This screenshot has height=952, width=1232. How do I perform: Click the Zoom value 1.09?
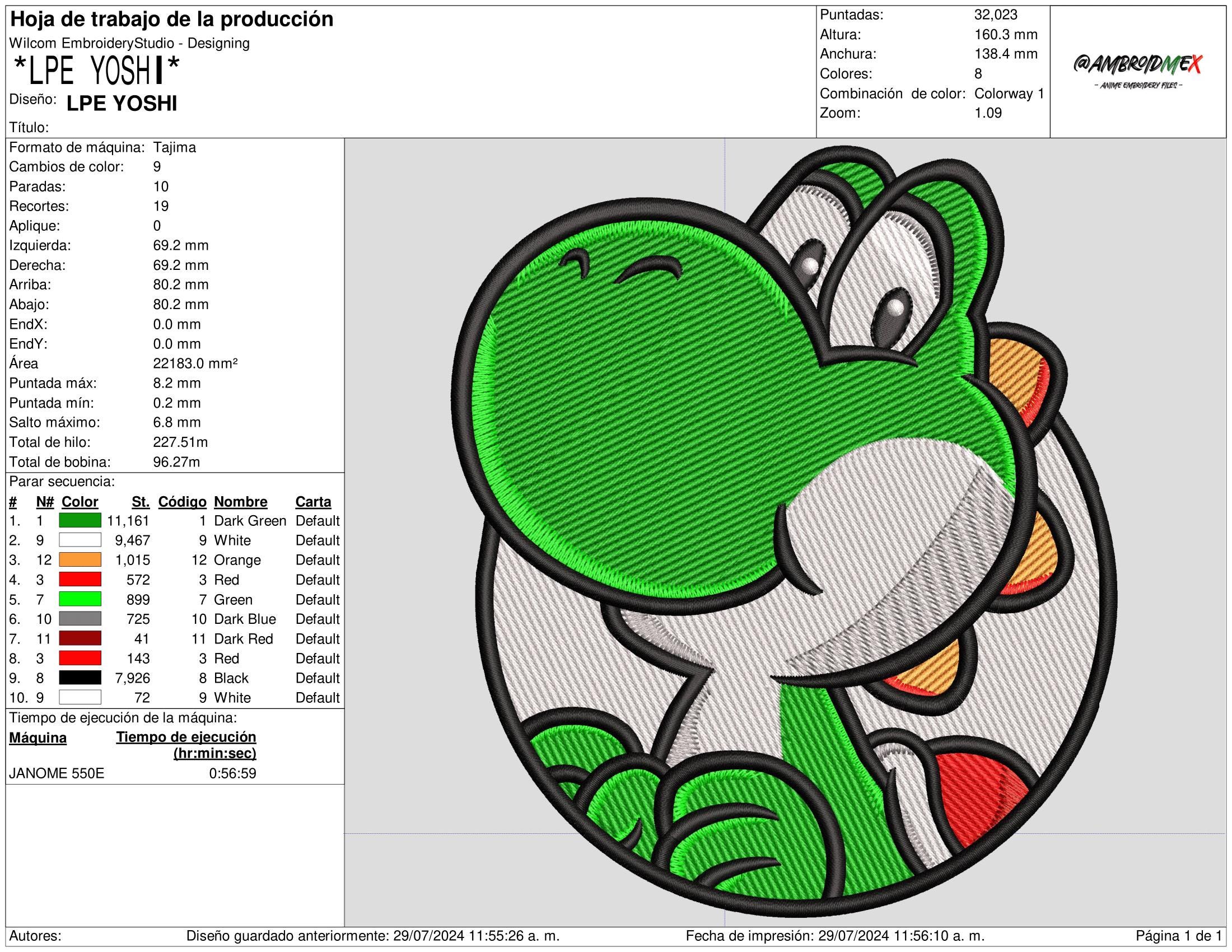click(x=988, y=113)
